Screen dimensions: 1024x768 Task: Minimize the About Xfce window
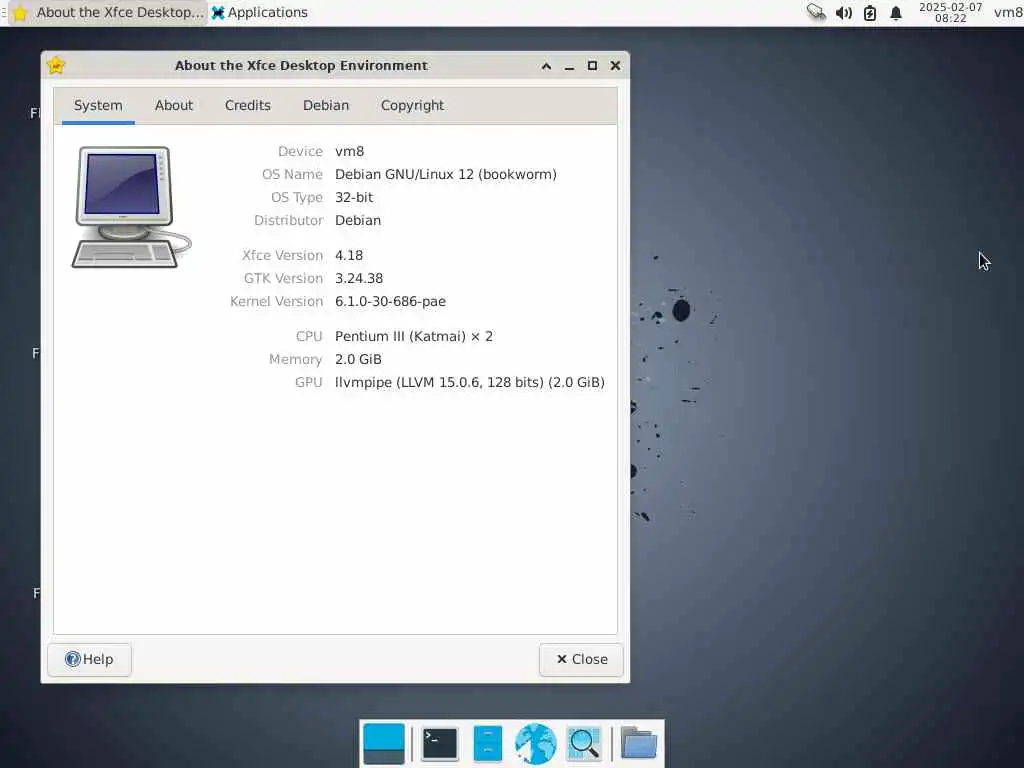click(x=569, y=66)
